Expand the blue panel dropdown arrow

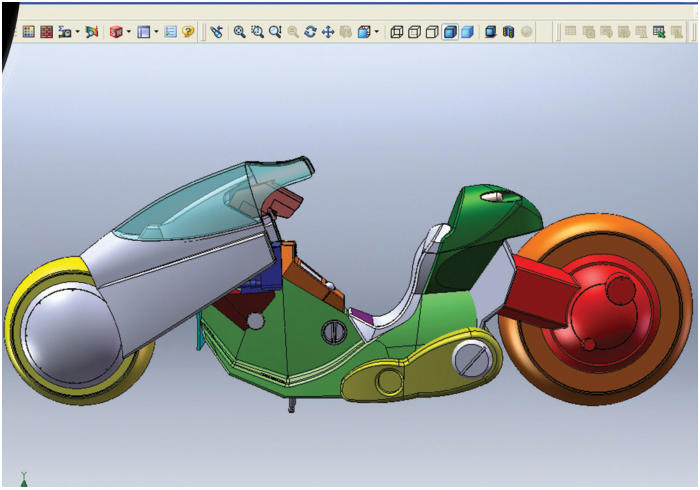coord(156,32)
